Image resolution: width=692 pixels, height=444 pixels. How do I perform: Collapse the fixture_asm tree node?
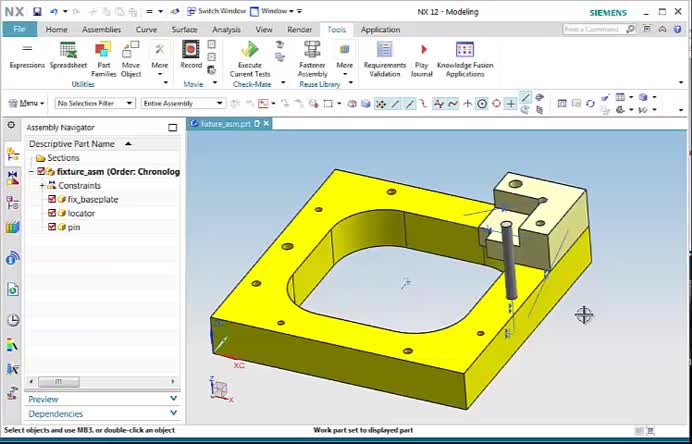pos(32,171)
